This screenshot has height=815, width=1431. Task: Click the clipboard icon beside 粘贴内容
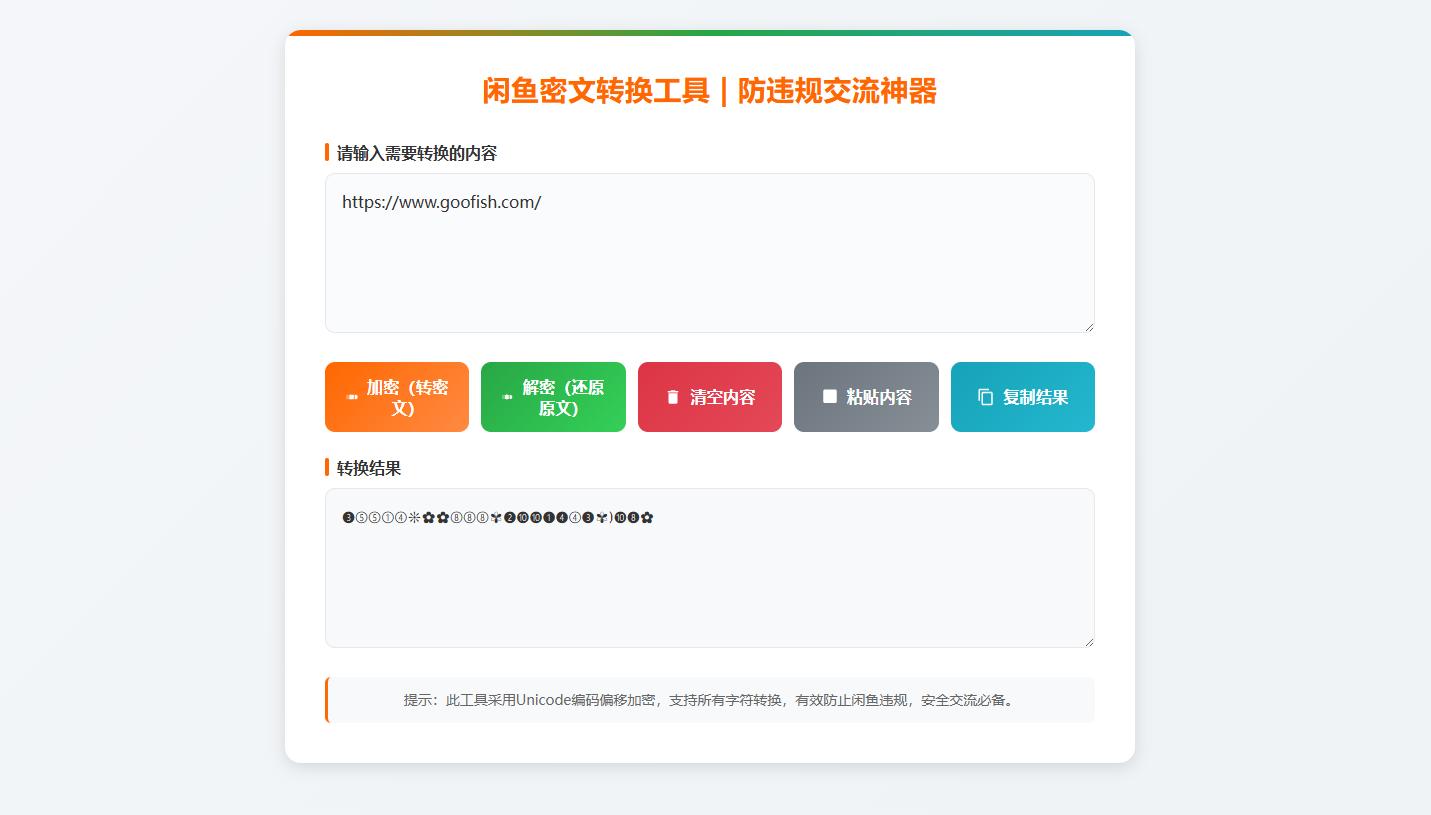click(829, 397)
